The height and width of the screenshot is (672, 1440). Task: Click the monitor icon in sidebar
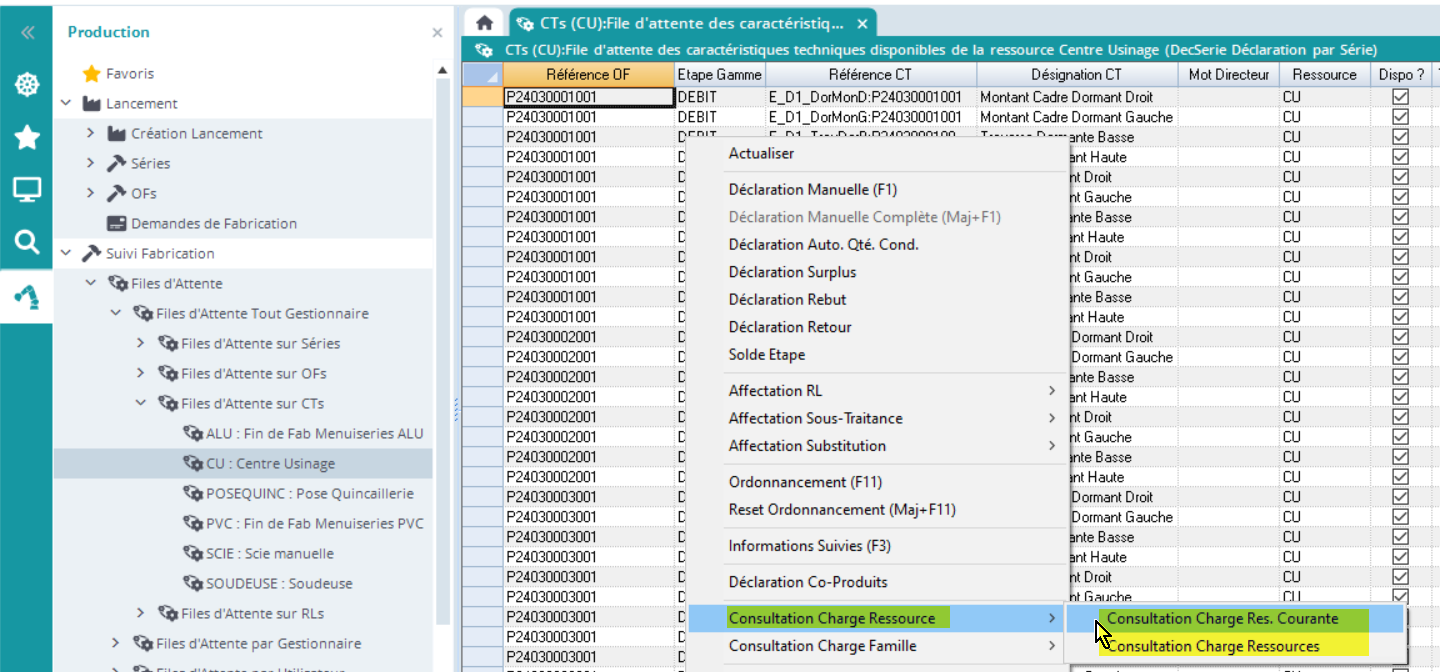pyautogui.click(x=27, y=189)
